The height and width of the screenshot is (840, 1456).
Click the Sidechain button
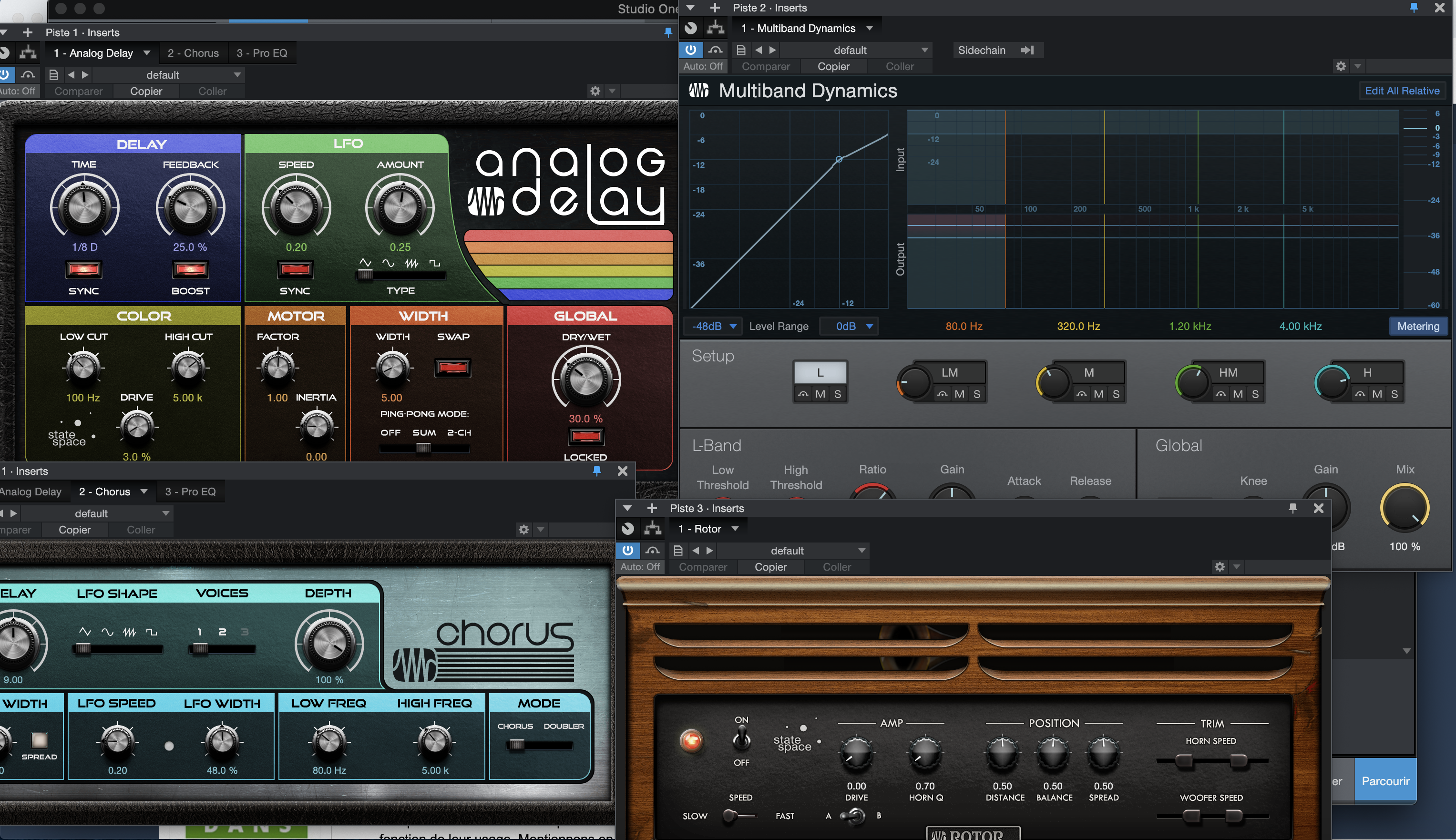click(997, 50)
